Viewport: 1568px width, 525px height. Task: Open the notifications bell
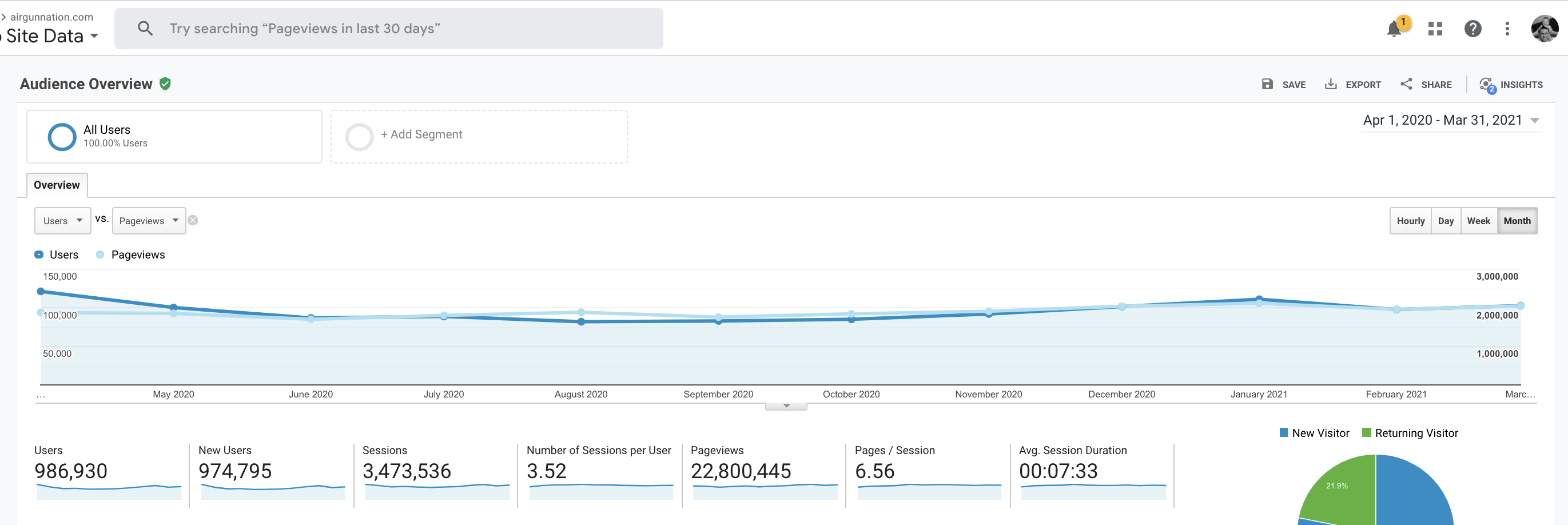[x=1394, y=29]
